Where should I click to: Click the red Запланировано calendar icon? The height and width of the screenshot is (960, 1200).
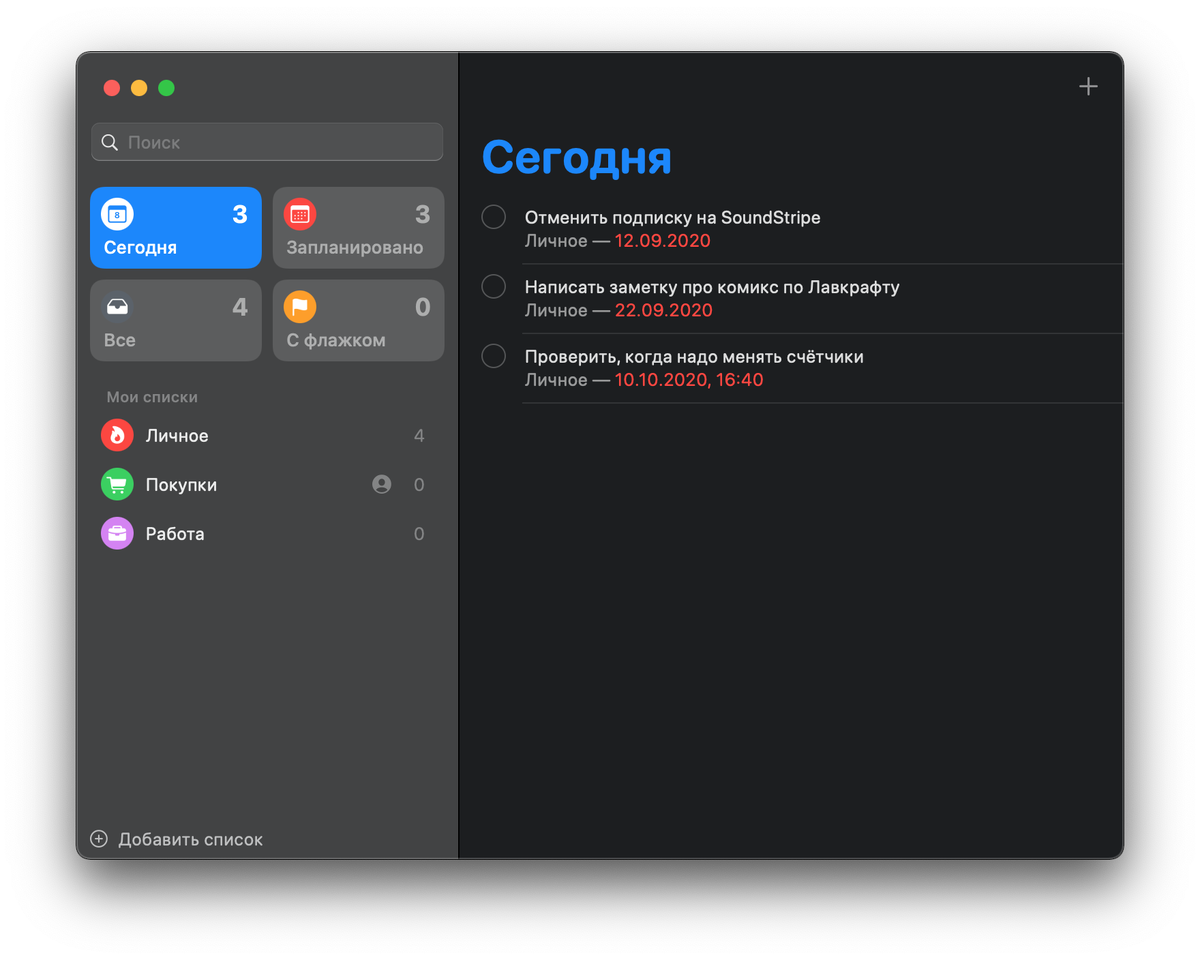click(300, 214)
